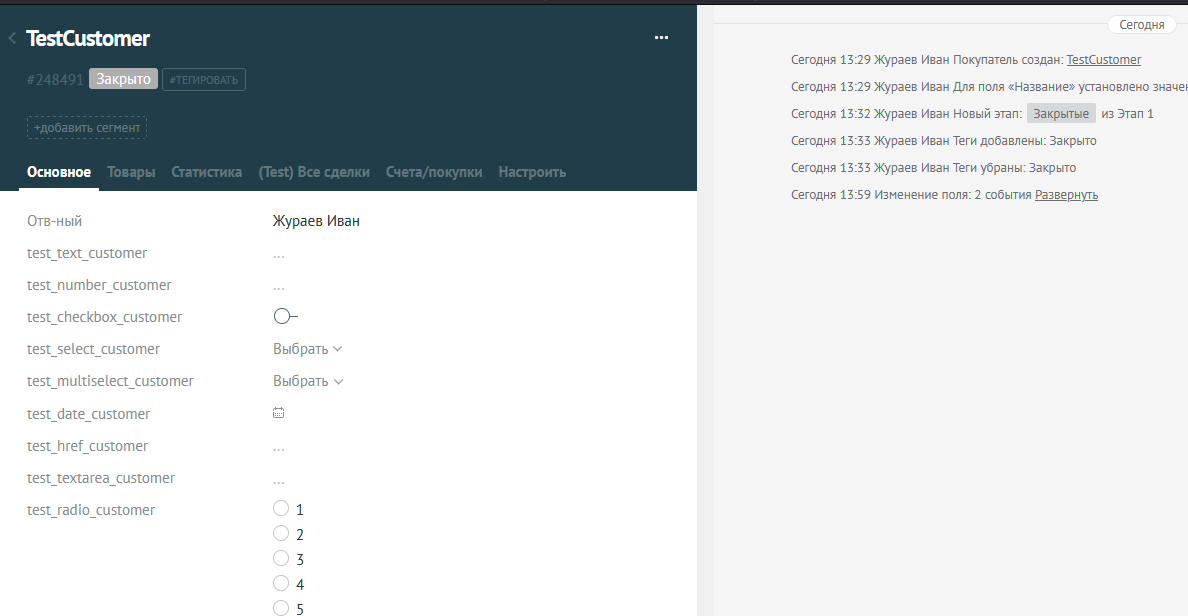1188x616 pixels.
Task: Toggle the test_checkbox_customer switch
Action: (x=286, y=316)
